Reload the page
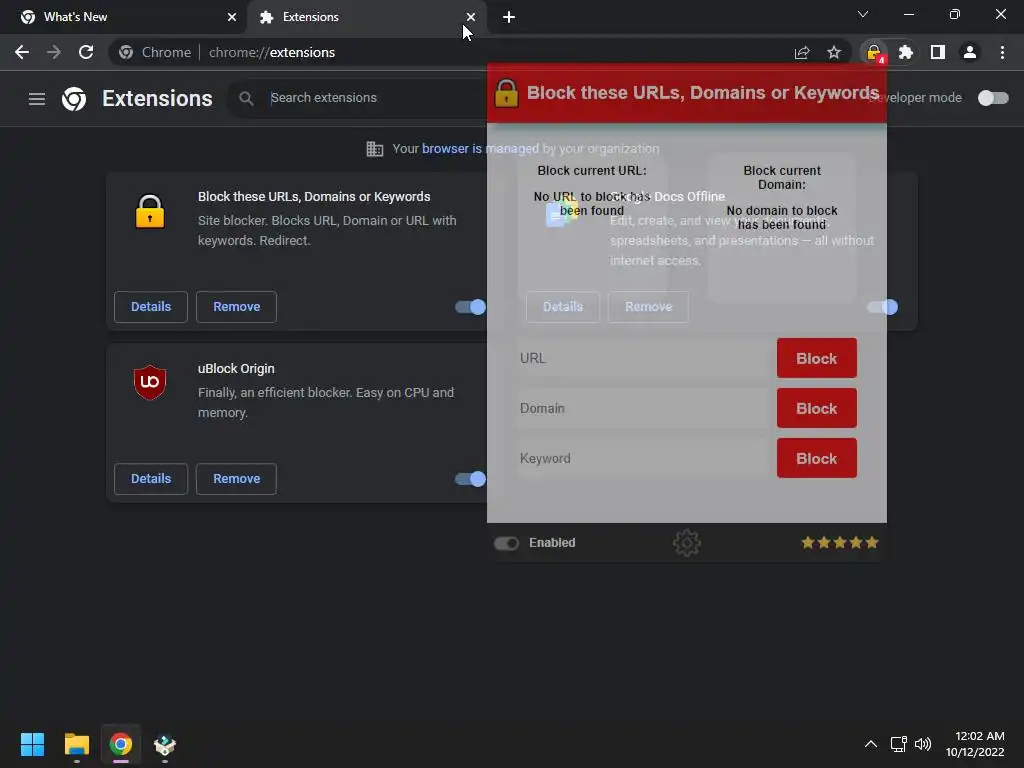Screen dimensions: 1024x768 86,52
